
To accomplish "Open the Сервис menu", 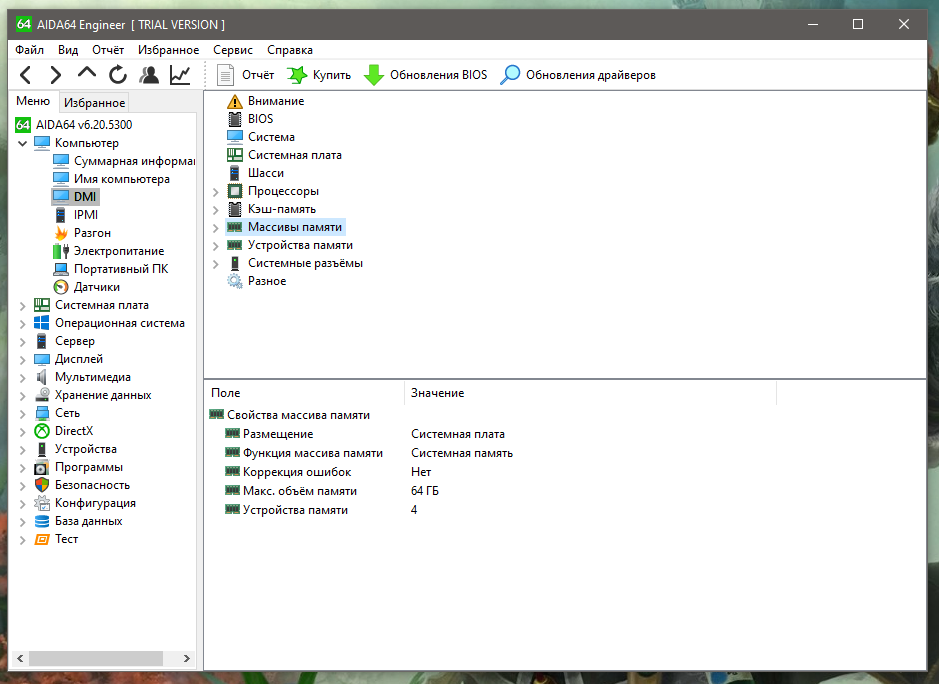I will pos(233,50).
